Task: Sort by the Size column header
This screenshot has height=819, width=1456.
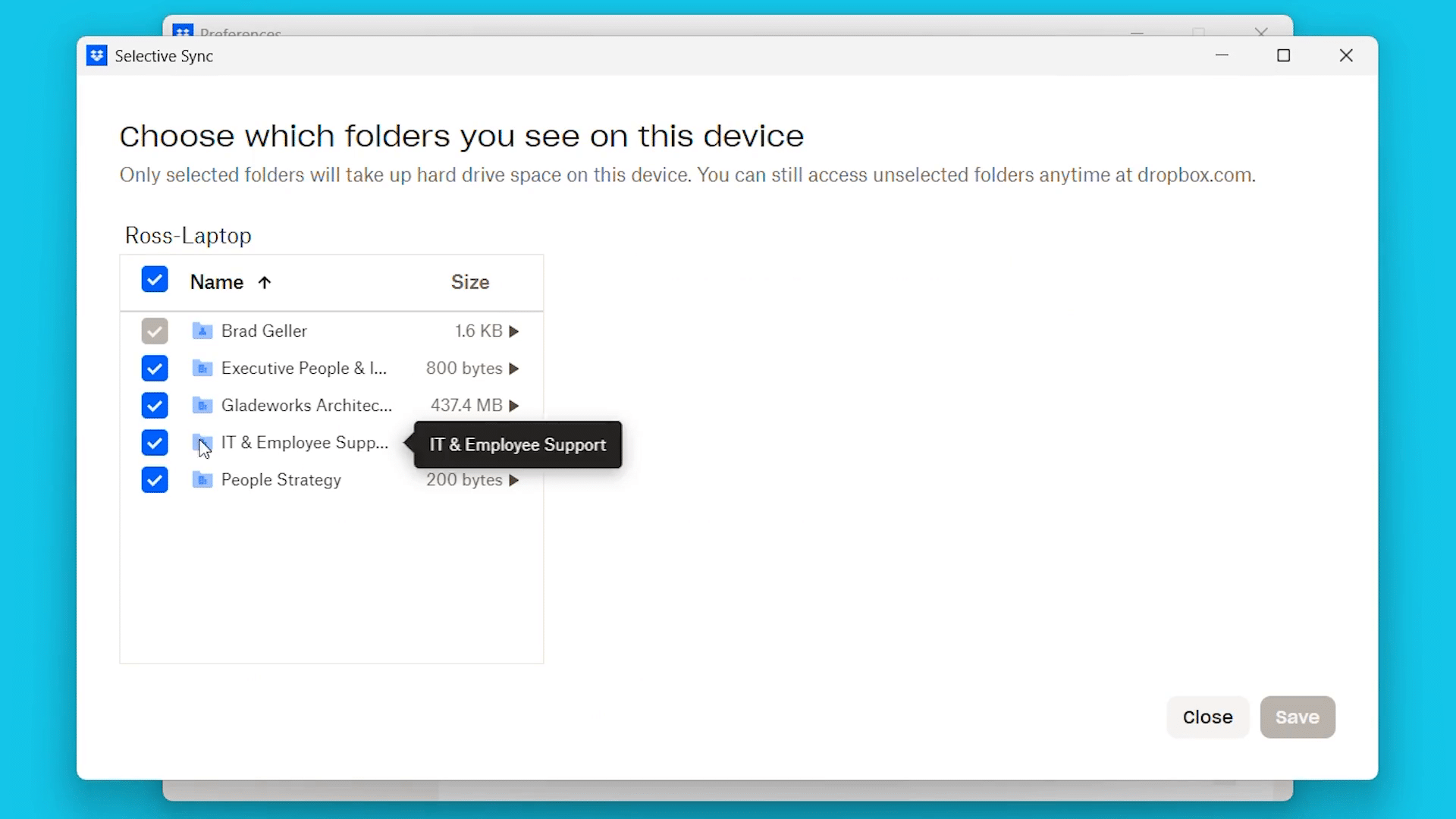Action: tap(470, 282)
